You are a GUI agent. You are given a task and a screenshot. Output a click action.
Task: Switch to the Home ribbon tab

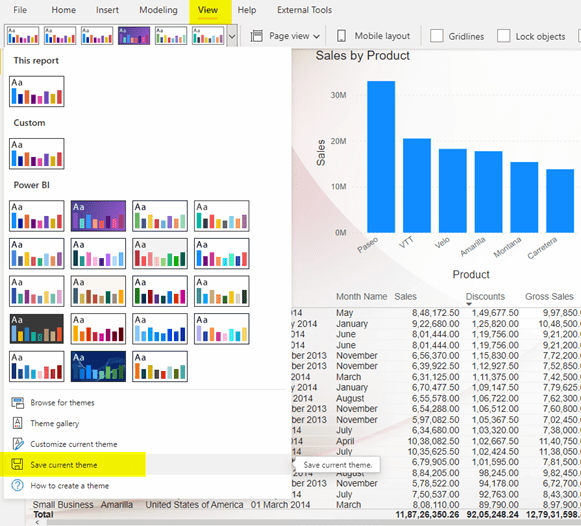pyautogui.click(x=63, y=10)
